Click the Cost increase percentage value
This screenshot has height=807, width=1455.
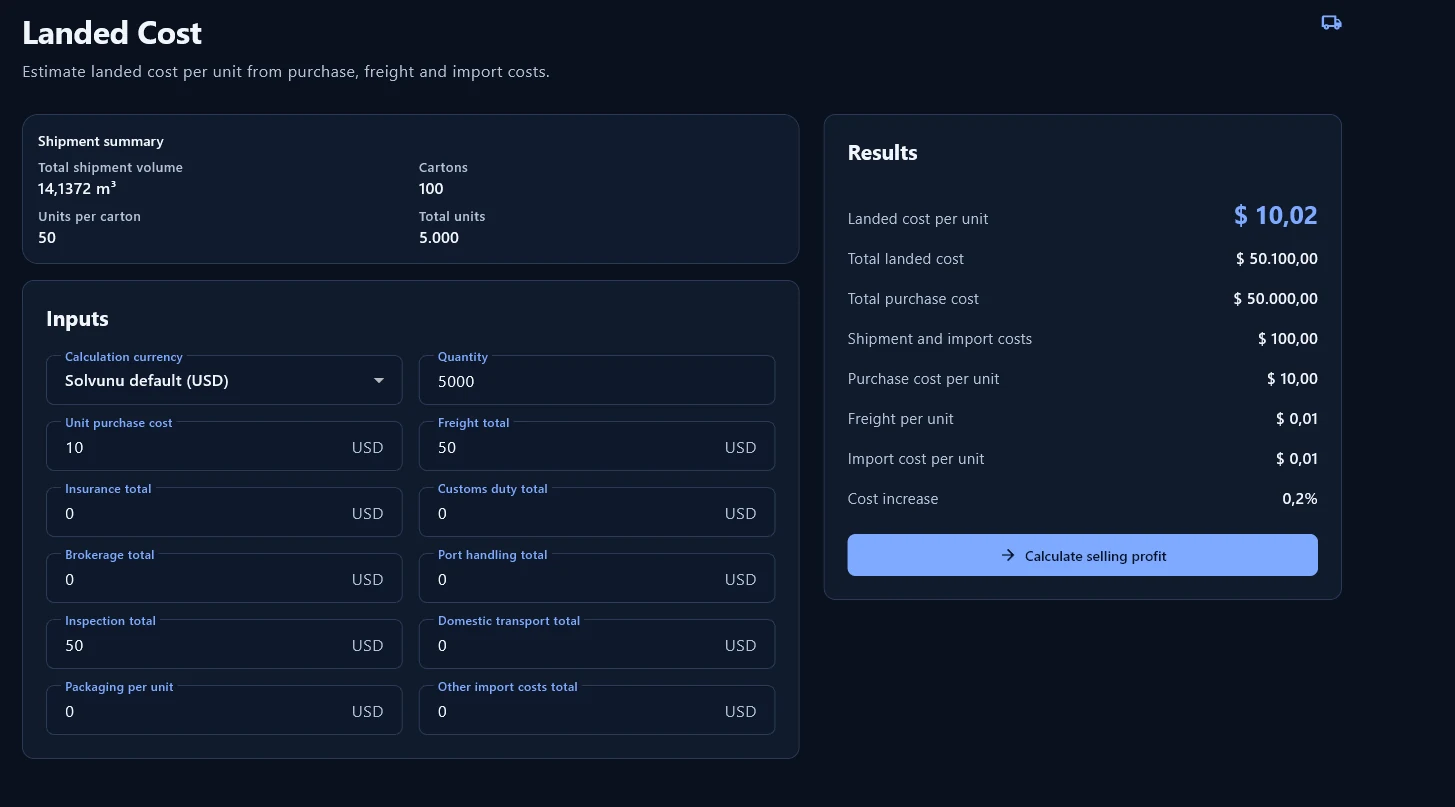(x=1300, y=498)
